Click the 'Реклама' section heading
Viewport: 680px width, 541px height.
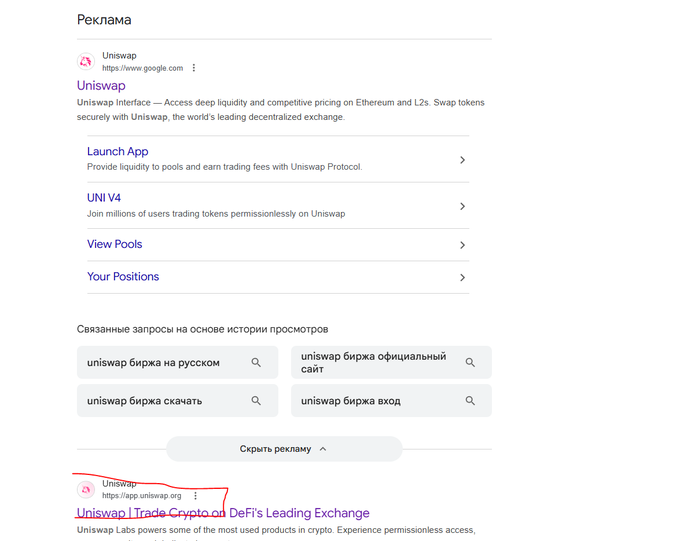point(104,20)
